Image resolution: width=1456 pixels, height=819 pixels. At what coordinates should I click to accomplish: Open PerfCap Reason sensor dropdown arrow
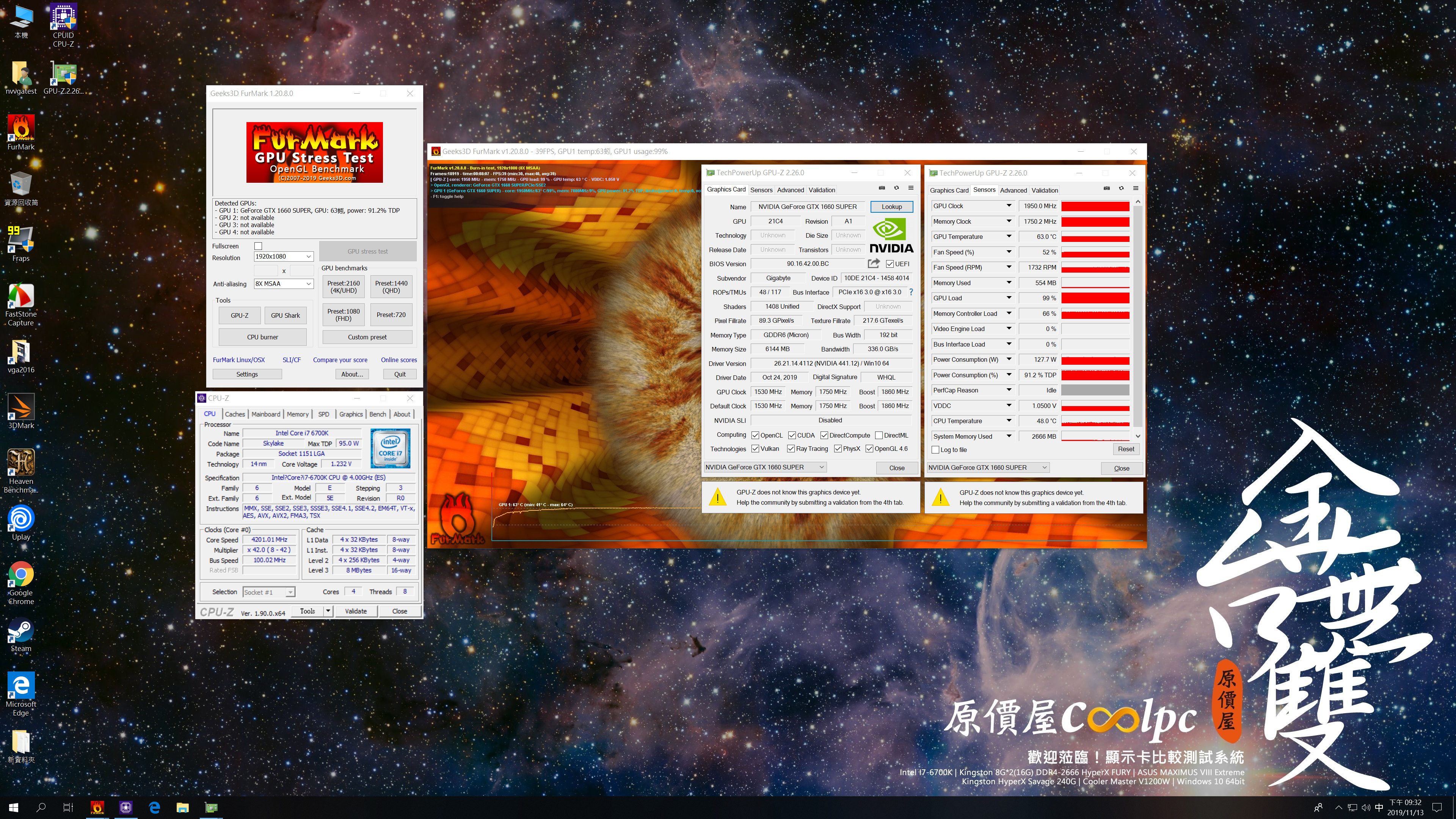click(1008, 390)
